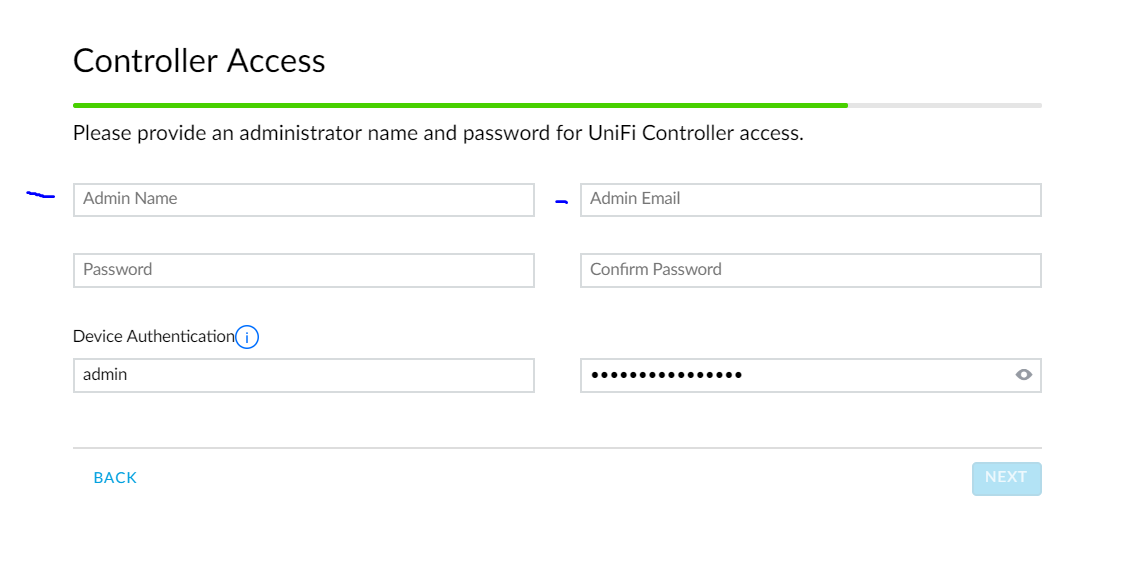Click the Device Authentication label text

tap(153, 336)
